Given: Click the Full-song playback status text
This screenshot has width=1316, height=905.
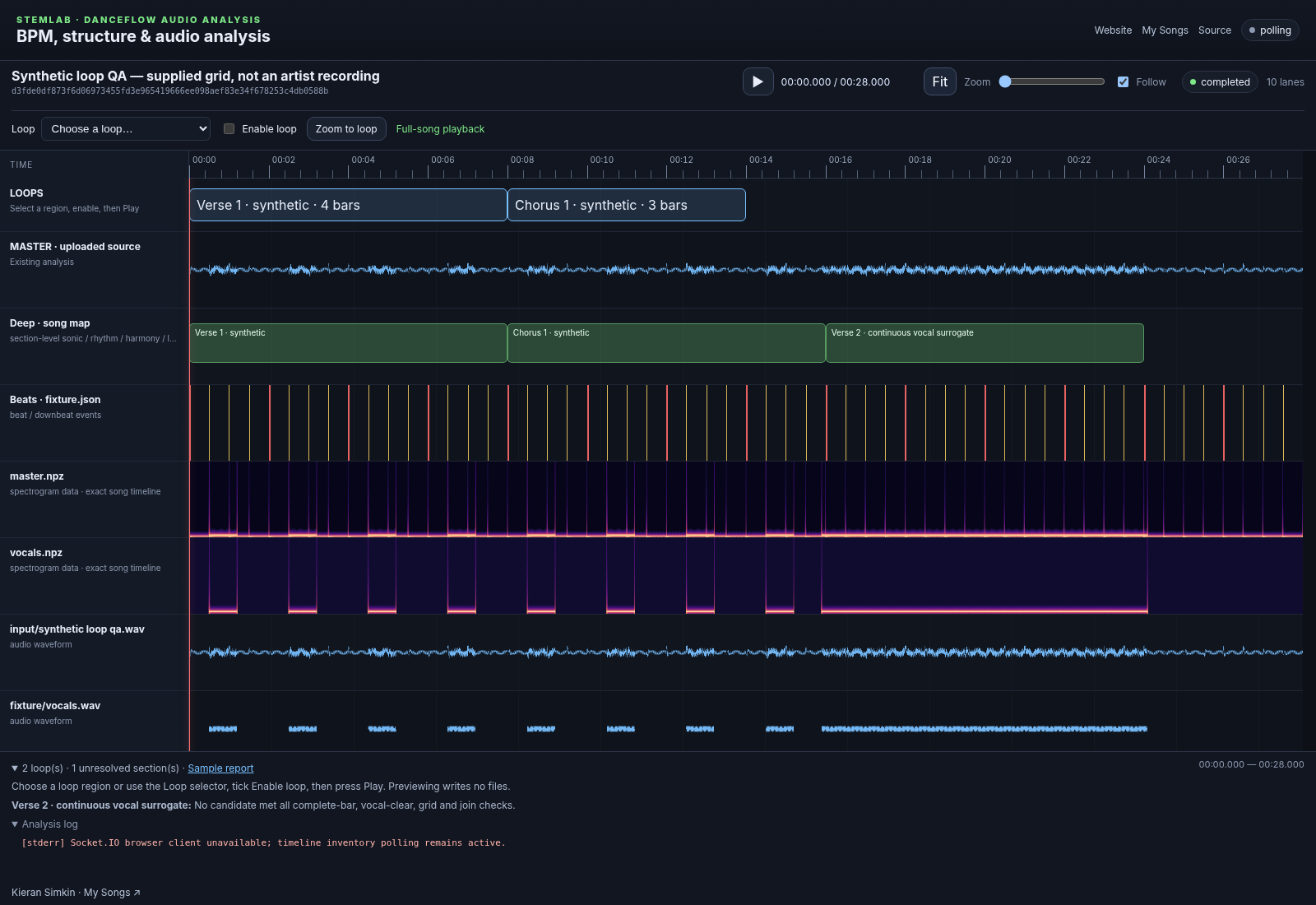Looking at the screenshot, I should point(440,129).
